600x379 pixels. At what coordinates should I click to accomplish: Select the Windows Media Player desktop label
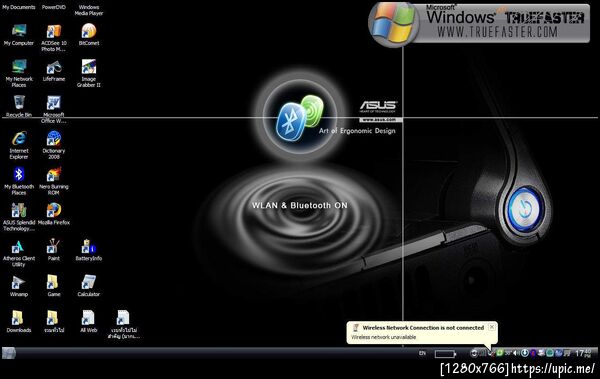(89, 10)
